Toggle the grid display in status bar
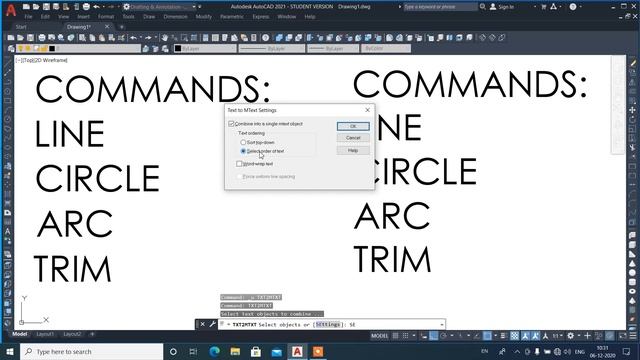This screenshot has height=360, width=640. coord(395,336)
